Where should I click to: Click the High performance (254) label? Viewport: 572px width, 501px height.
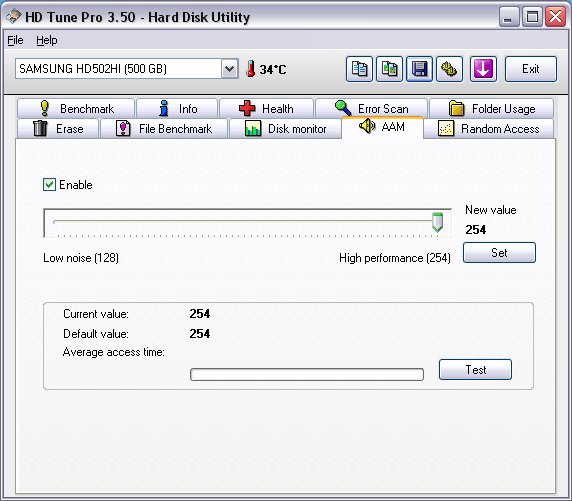pos(395,258)
